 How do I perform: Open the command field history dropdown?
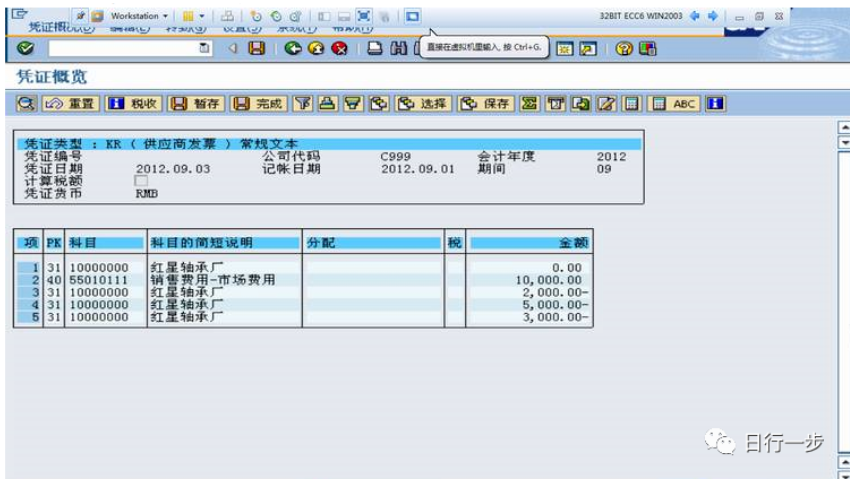coord(204,48)
